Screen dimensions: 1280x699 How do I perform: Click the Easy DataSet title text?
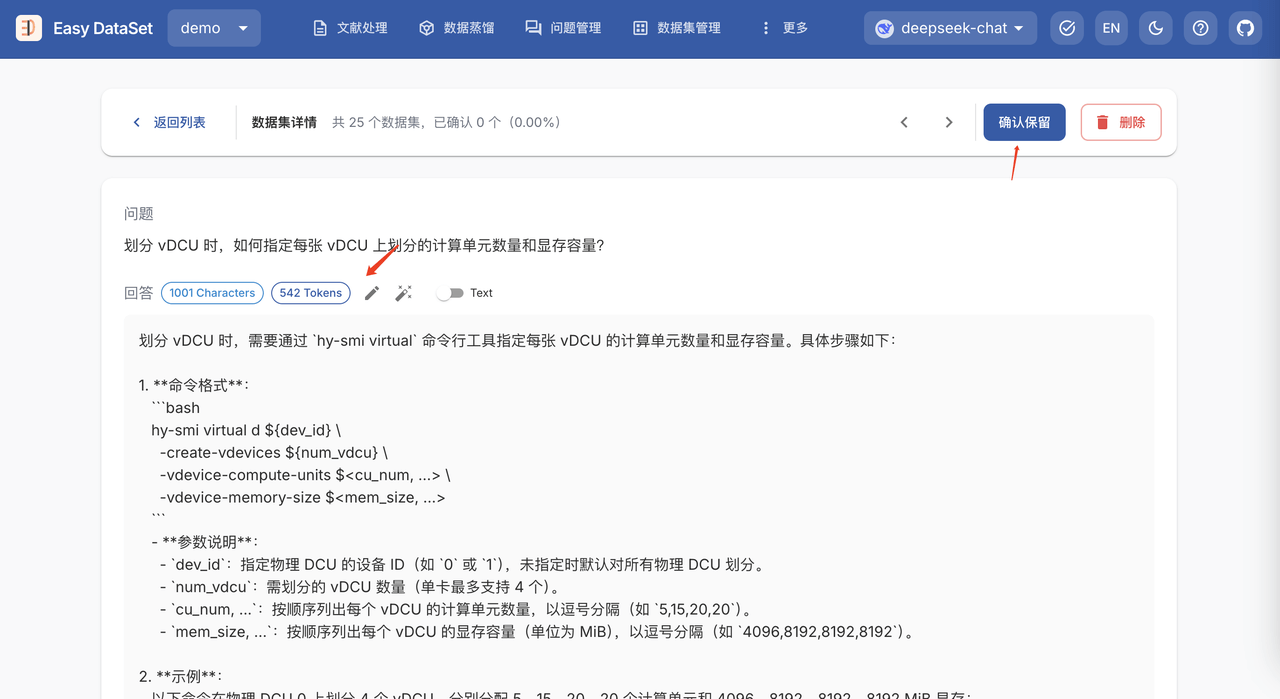click(x=103, y=28)
